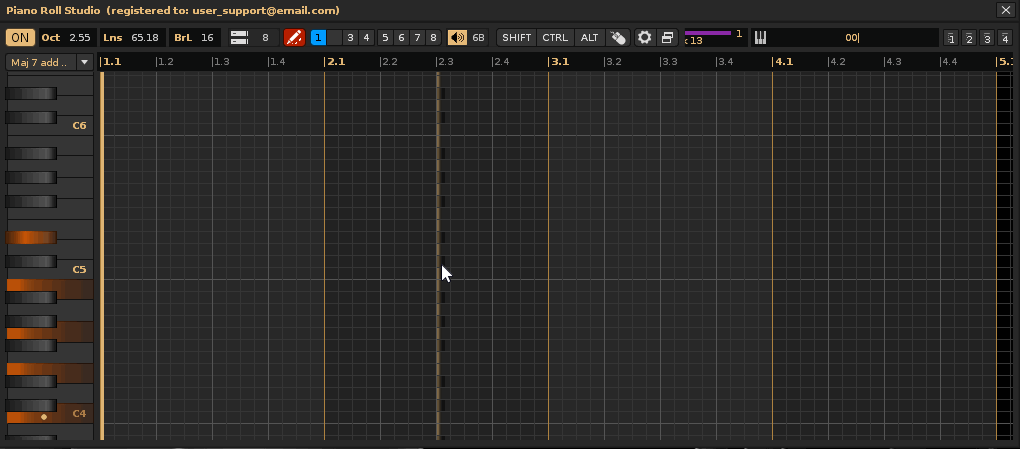The height and width of the screenshot is (449, 1020).
Task: Click the mouse modifier icon
Action: pos(618,38)
